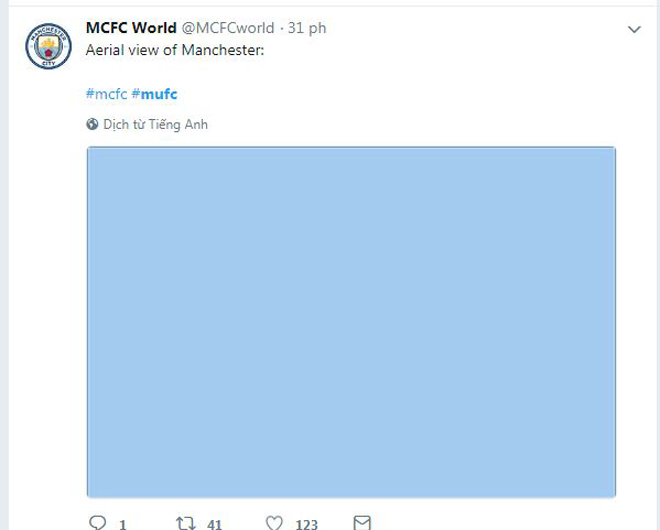This screenshot has height=530, width=660.
Task: Send tweet via the envelope message icon
Action: click(362, 523)
